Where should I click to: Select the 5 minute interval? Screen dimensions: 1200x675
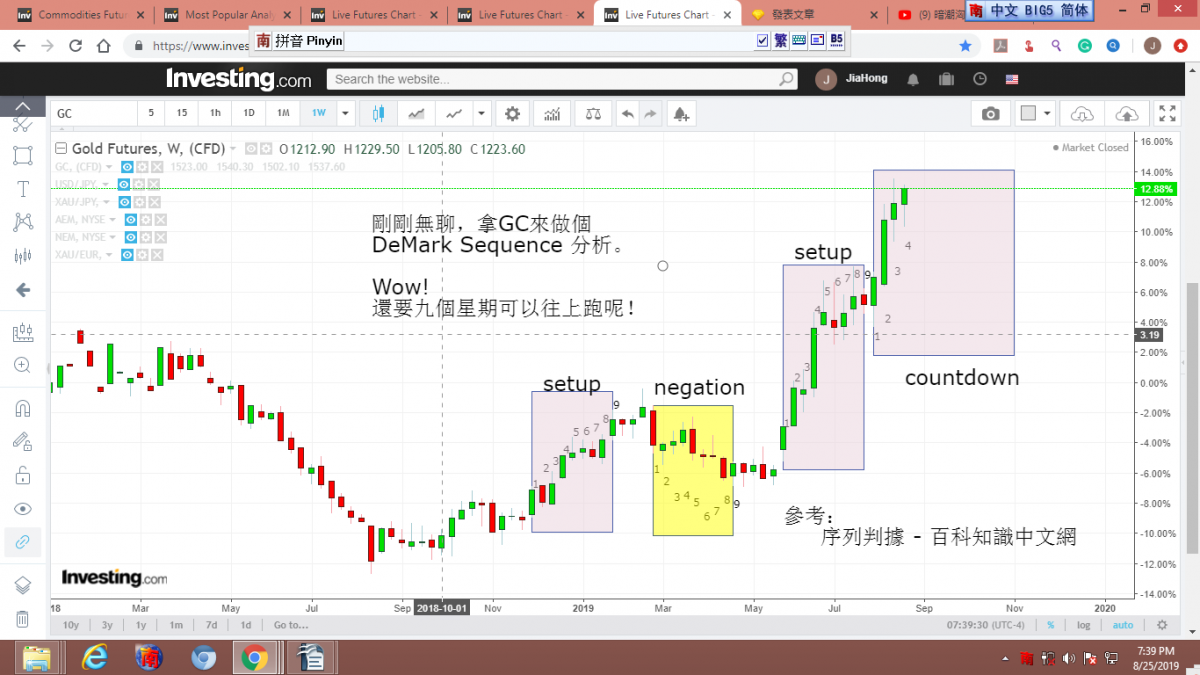151,114
